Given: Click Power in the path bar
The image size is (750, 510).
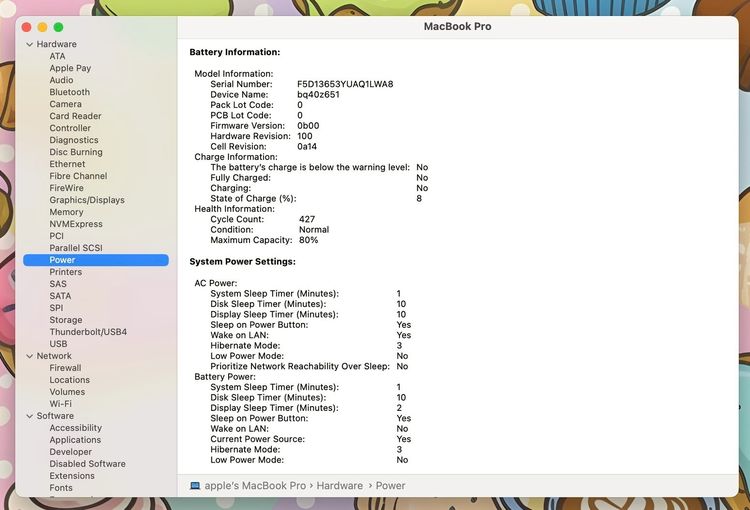Looking at the screenshot, I should point(390,486).
